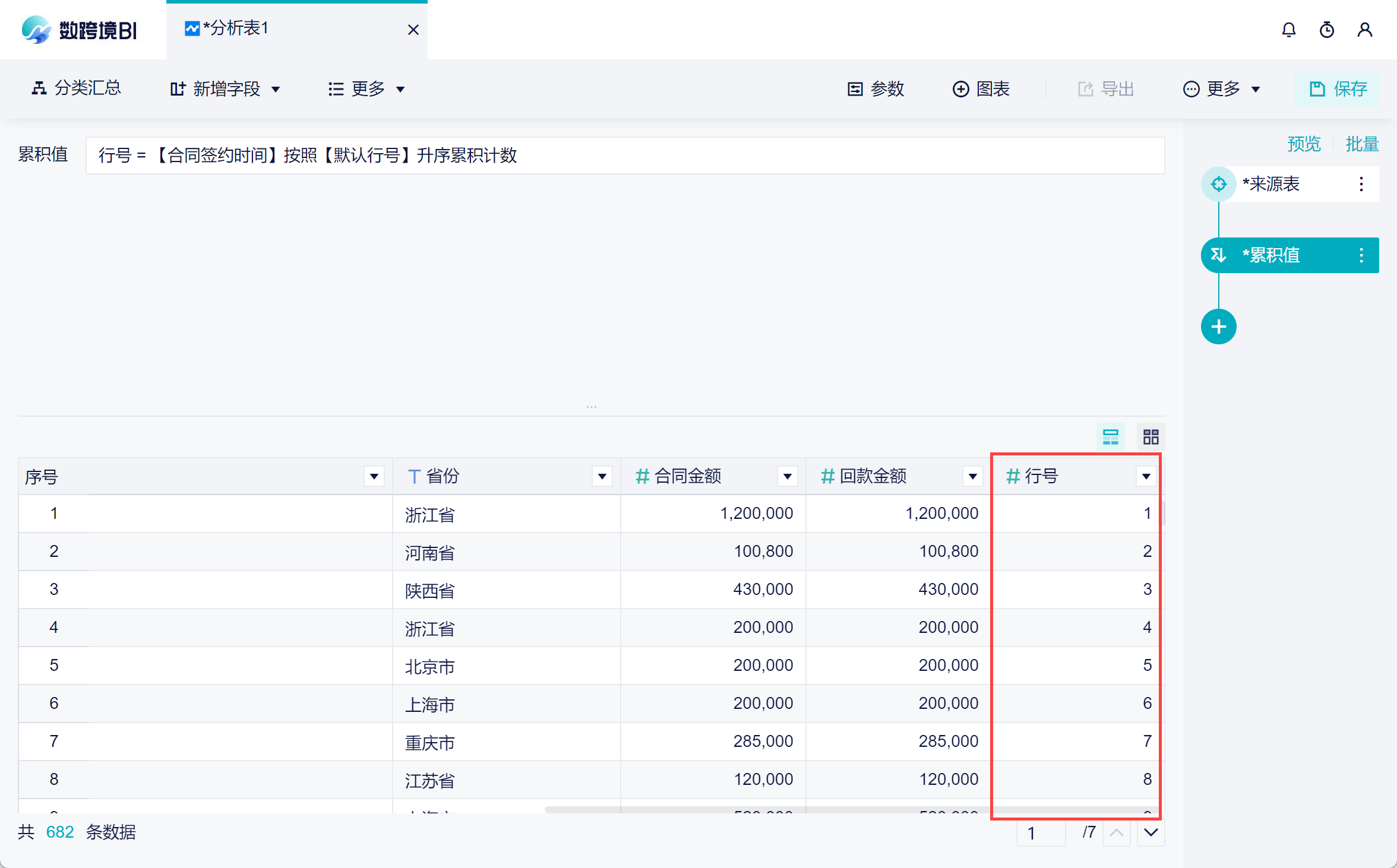Click the 保存 save button
Screen dimensions: 1397x868
point(1338,89)
